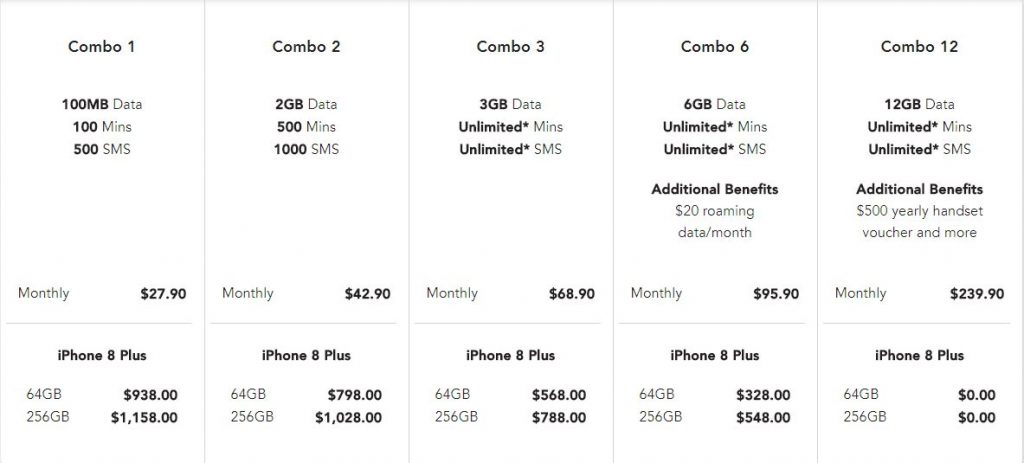Viewport: 1024px width, 463px height.
Task: Select the 256GB price $1,158.00
Action: (144, 418)
